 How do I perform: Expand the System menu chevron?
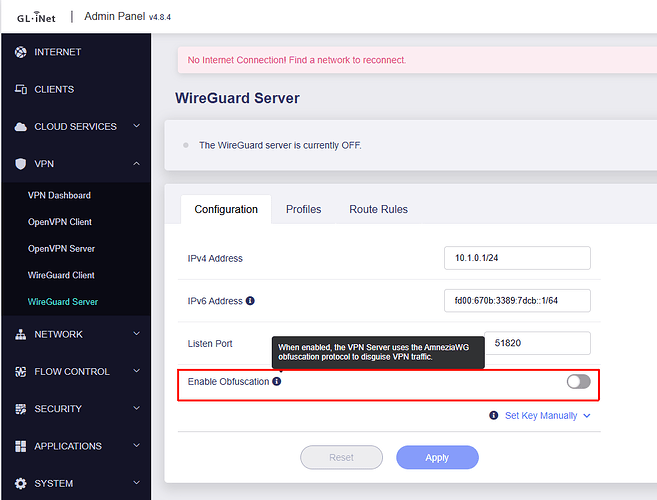click(x=136, y=484)
